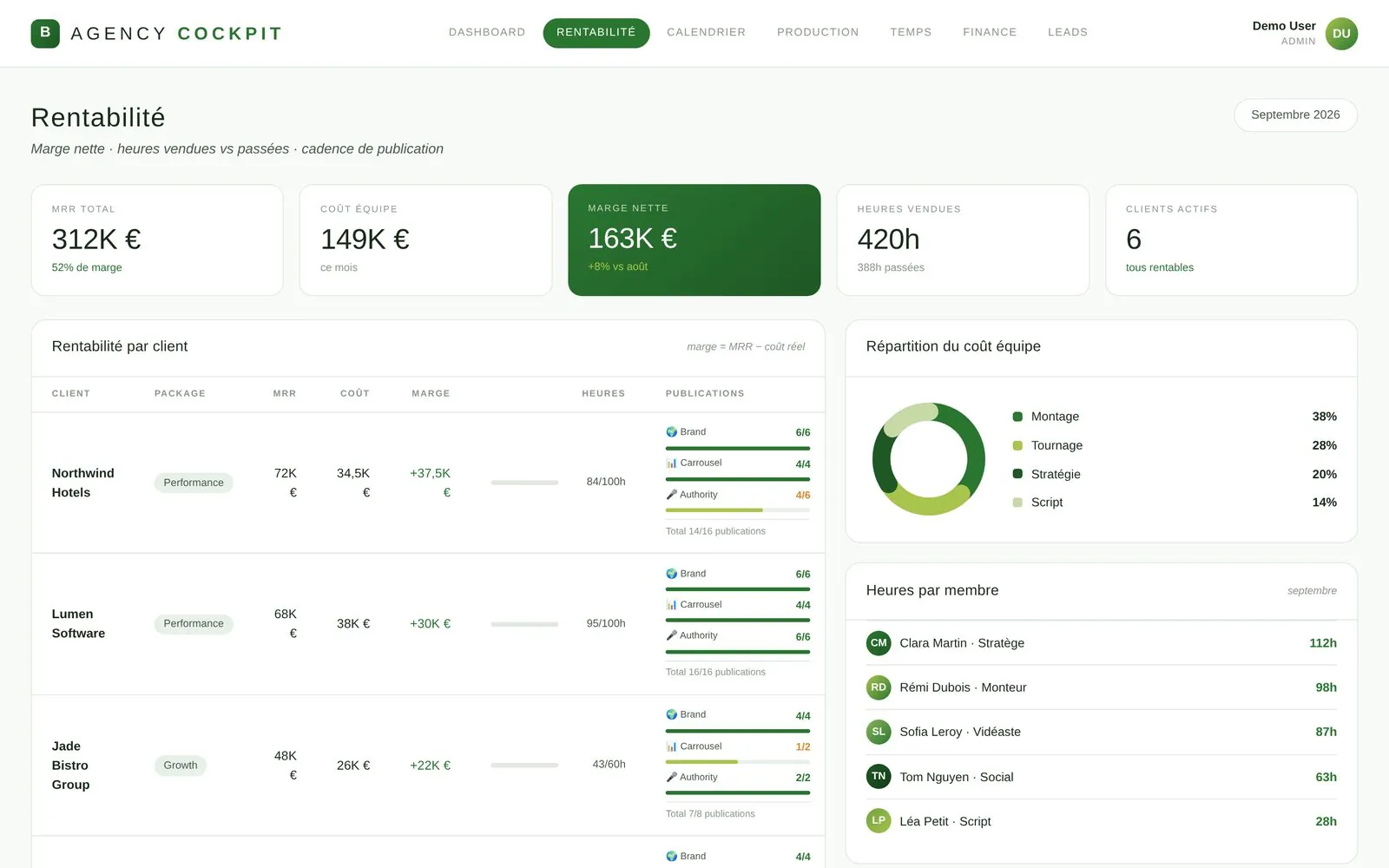Click Montage legend color swatch

click(1017, 417)
